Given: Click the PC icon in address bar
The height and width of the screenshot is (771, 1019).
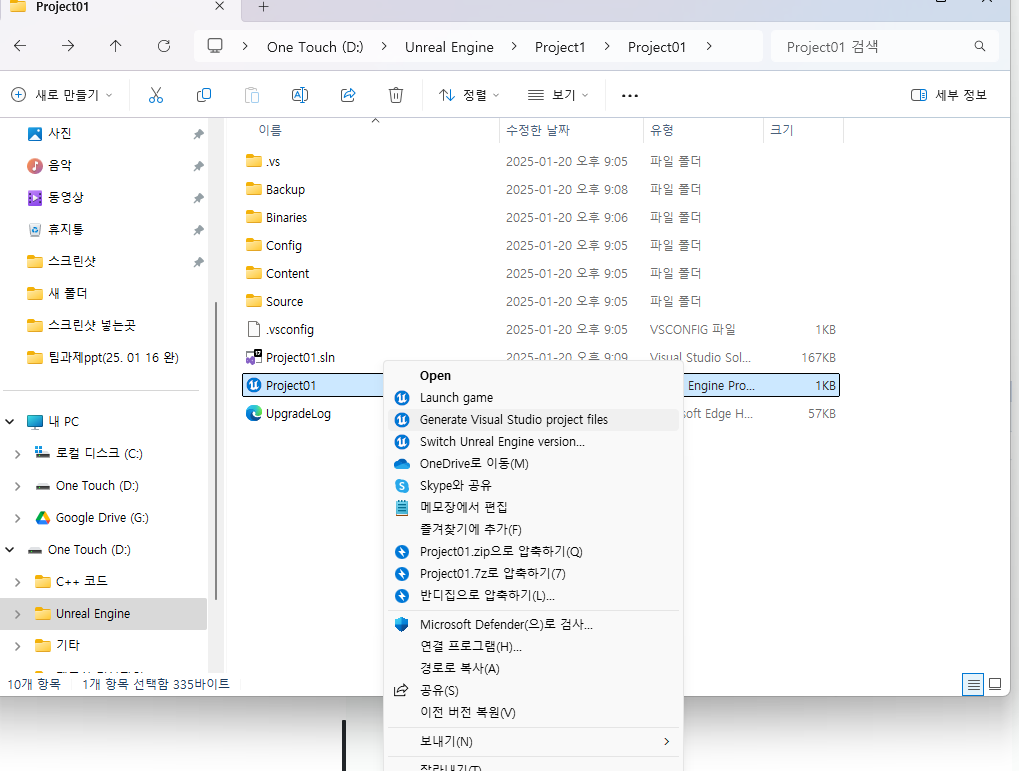Looking at the screenshot, I should click(214, 46).
